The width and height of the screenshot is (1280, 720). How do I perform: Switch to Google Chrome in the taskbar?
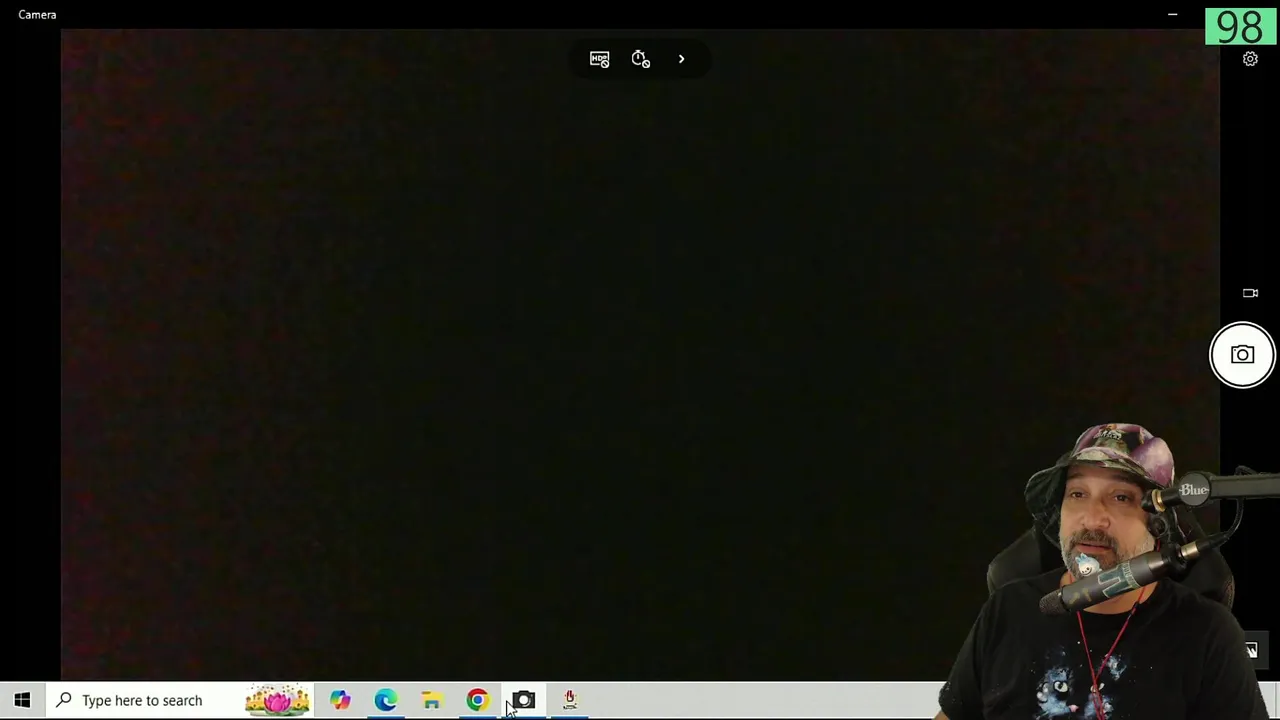pos(477,700)
